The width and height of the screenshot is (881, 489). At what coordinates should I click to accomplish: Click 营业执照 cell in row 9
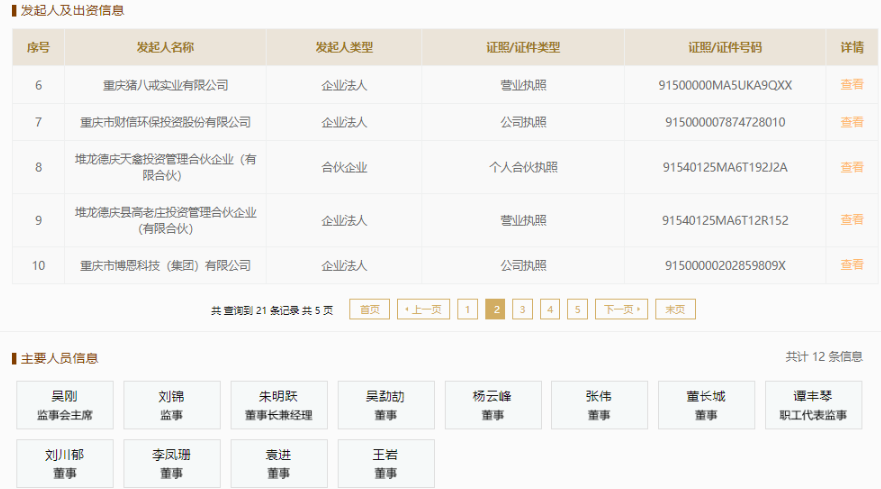click(x=523, y=220)
